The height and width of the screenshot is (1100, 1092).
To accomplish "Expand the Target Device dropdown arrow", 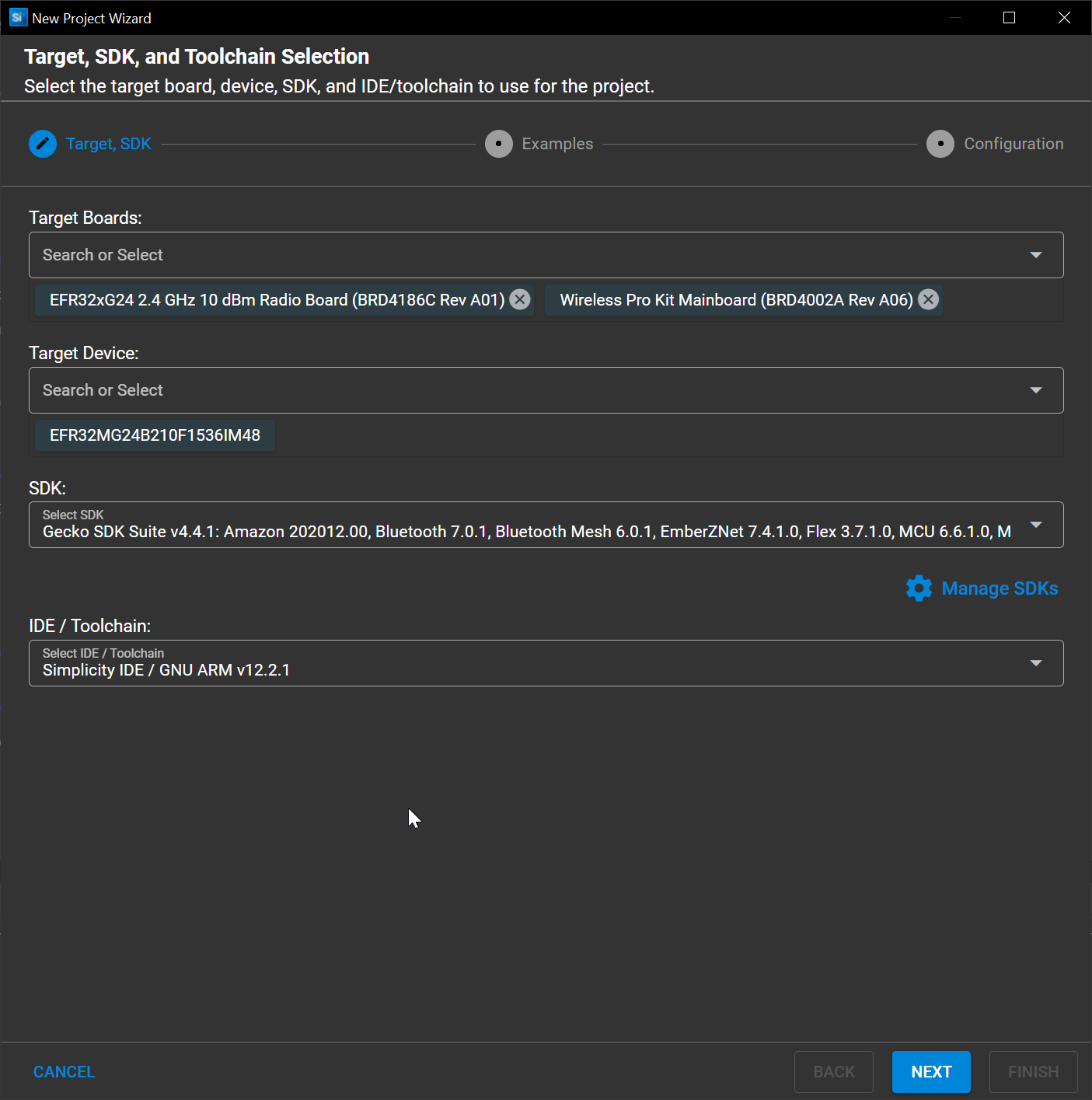I will tap(1036, 390).
